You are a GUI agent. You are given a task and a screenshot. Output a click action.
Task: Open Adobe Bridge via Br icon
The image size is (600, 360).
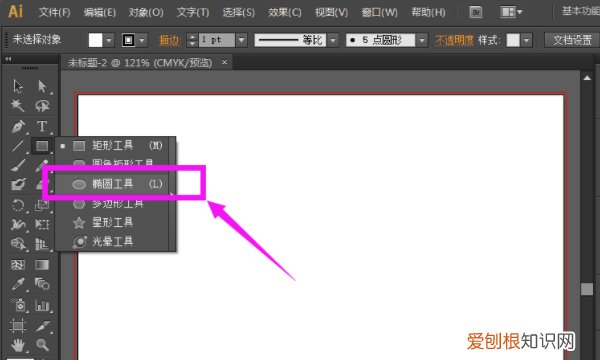point(476,12)
